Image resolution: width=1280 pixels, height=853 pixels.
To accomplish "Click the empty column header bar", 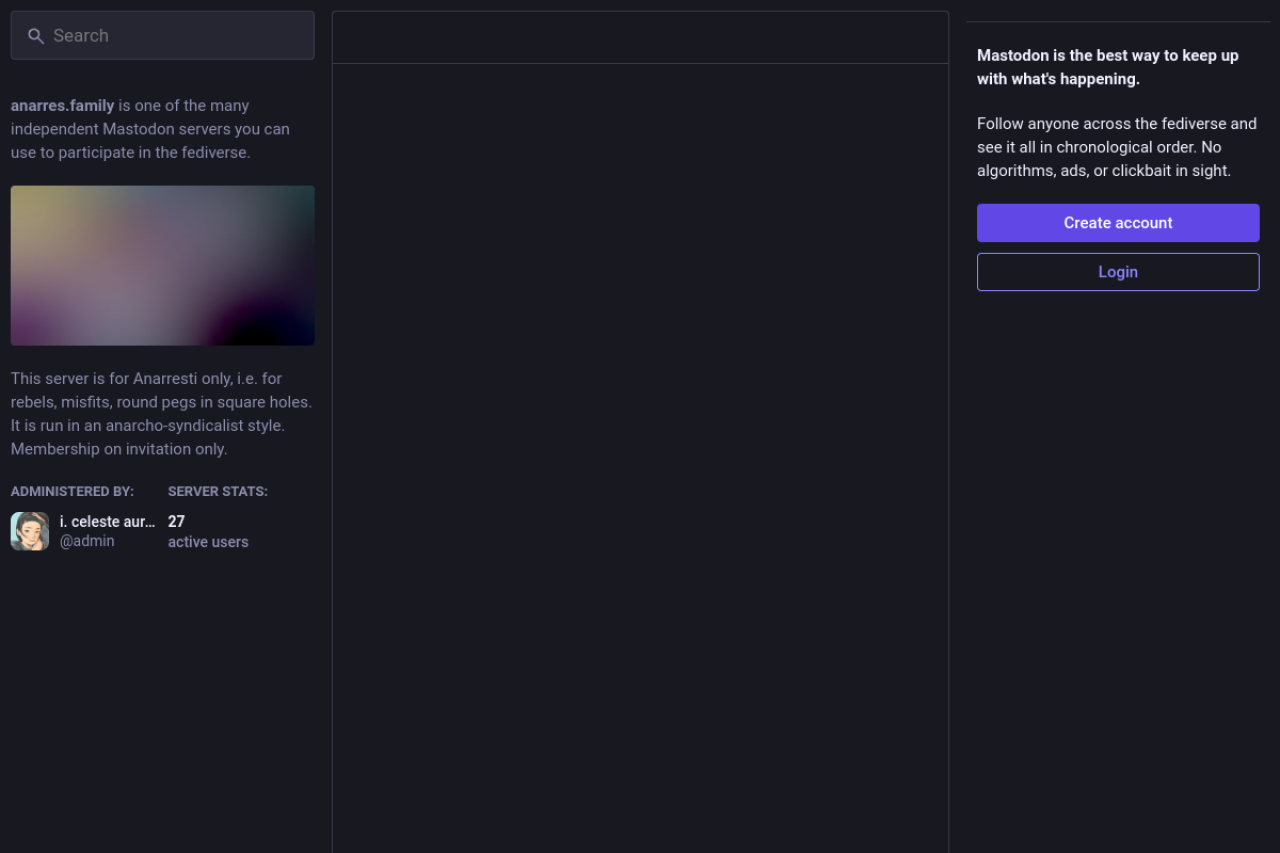I will 640,38.
